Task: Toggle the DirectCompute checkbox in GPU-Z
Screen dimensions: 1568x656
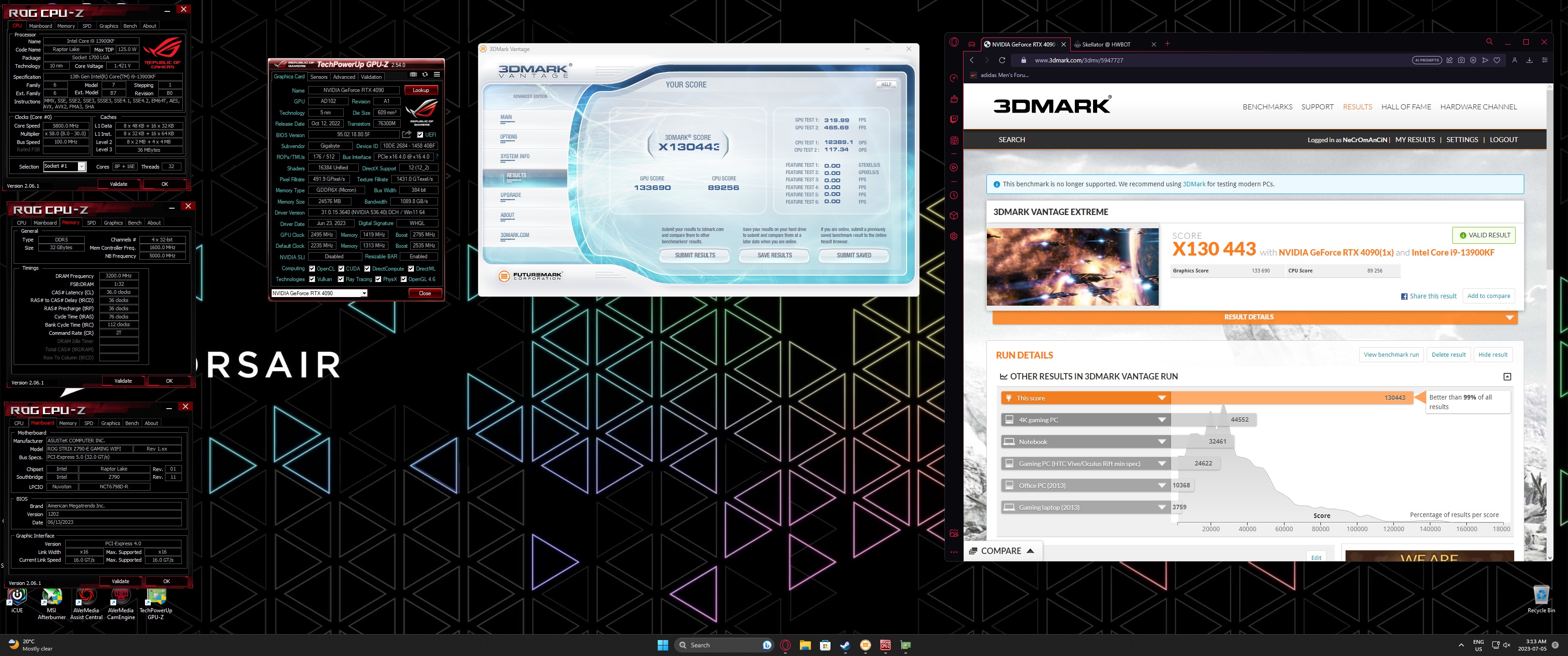Action: coord(367,268)
